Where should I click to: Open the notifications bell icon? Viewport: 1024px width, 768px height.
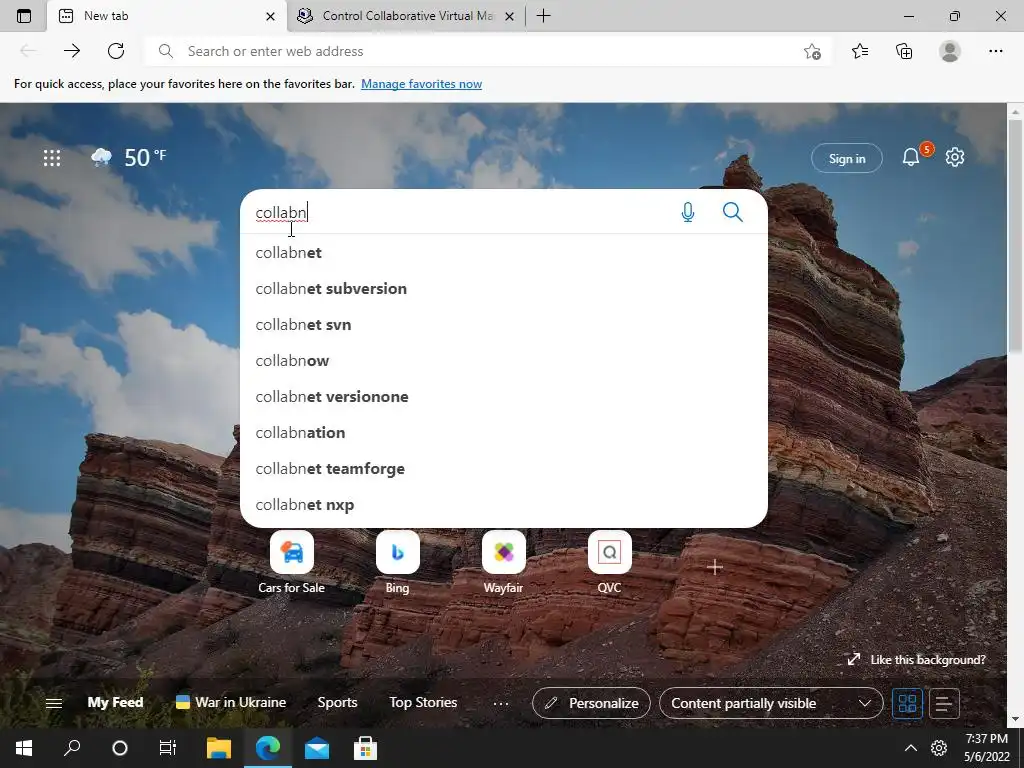pyautogui.click(x=911, y=157)
